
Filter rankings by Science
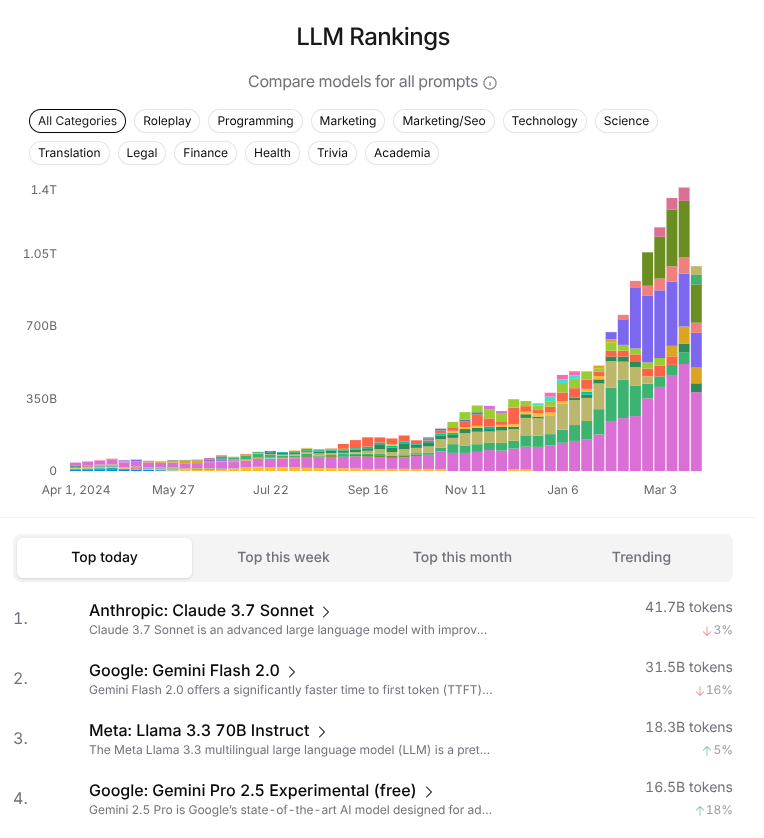coord(626,121)
